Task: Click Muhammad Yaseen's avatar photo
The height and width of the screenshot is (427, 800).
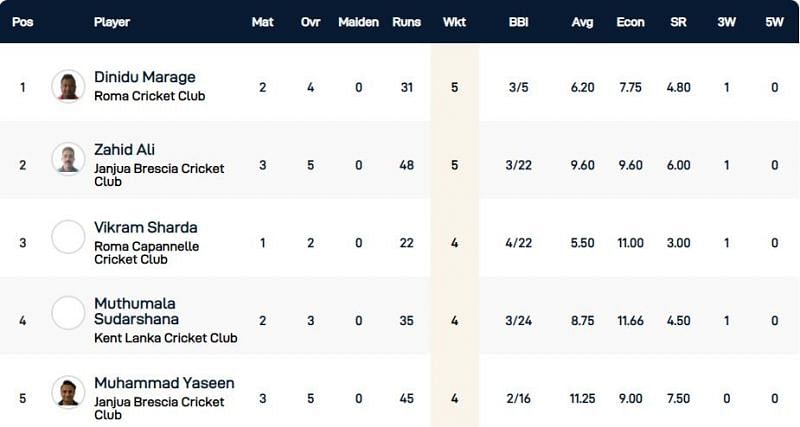Action: [x=68, y=391]
